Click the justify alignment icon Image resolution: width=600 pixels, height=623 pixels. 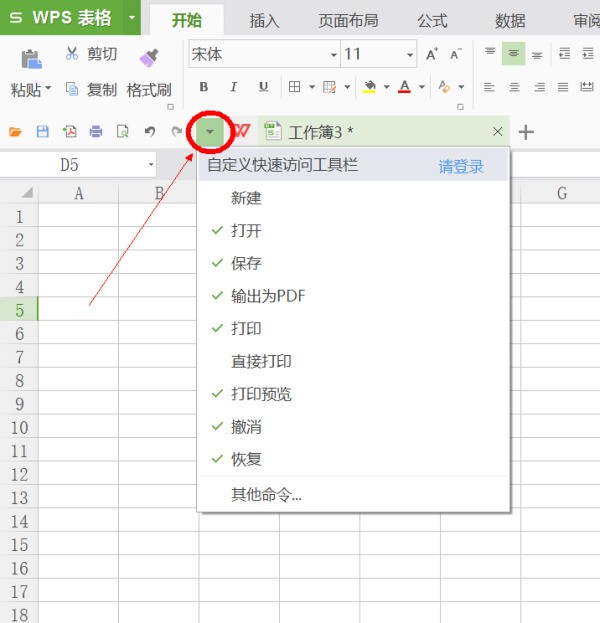coord(563,87)
